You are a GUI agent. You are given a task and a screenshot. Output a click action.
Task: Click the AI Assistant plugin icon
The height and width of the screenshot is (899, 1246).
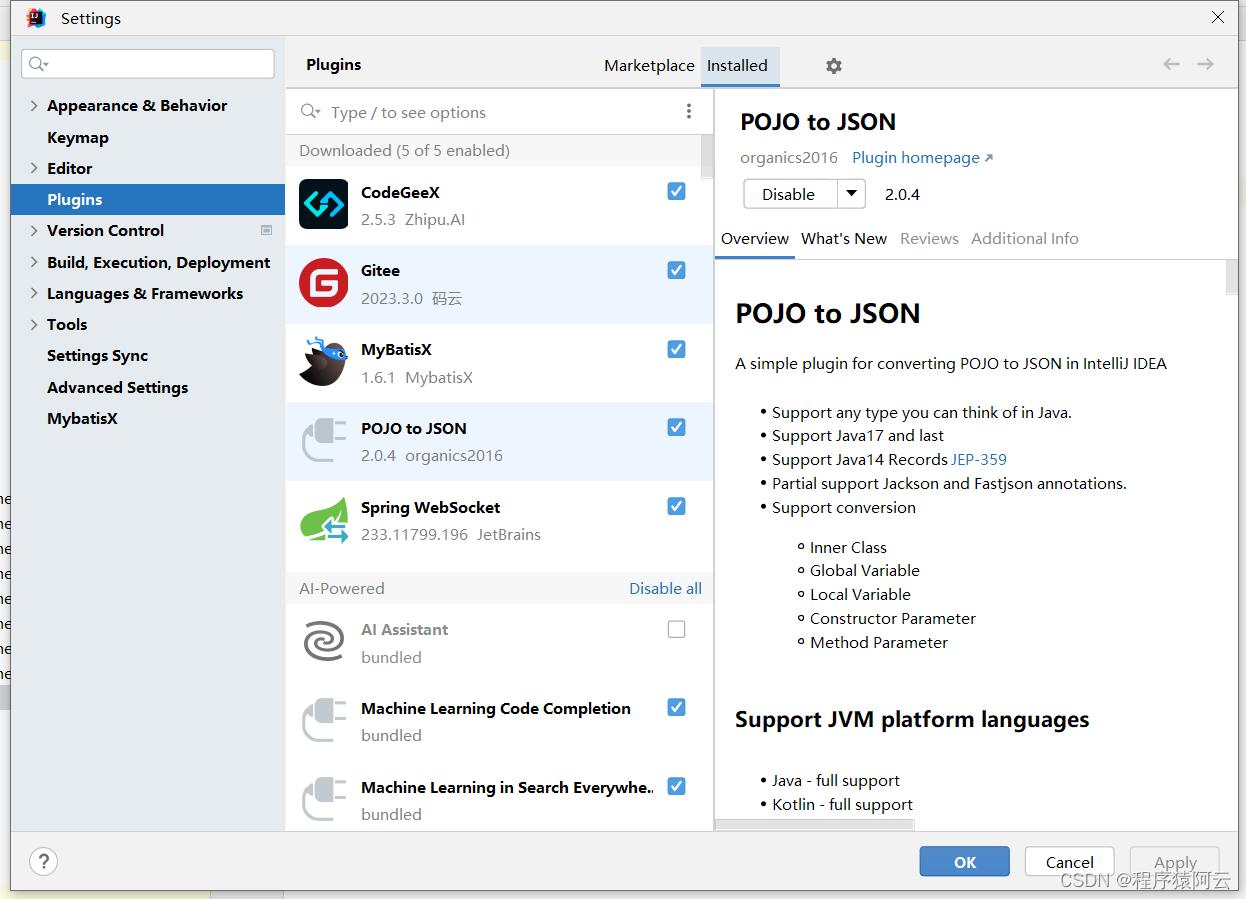point(323,642)
